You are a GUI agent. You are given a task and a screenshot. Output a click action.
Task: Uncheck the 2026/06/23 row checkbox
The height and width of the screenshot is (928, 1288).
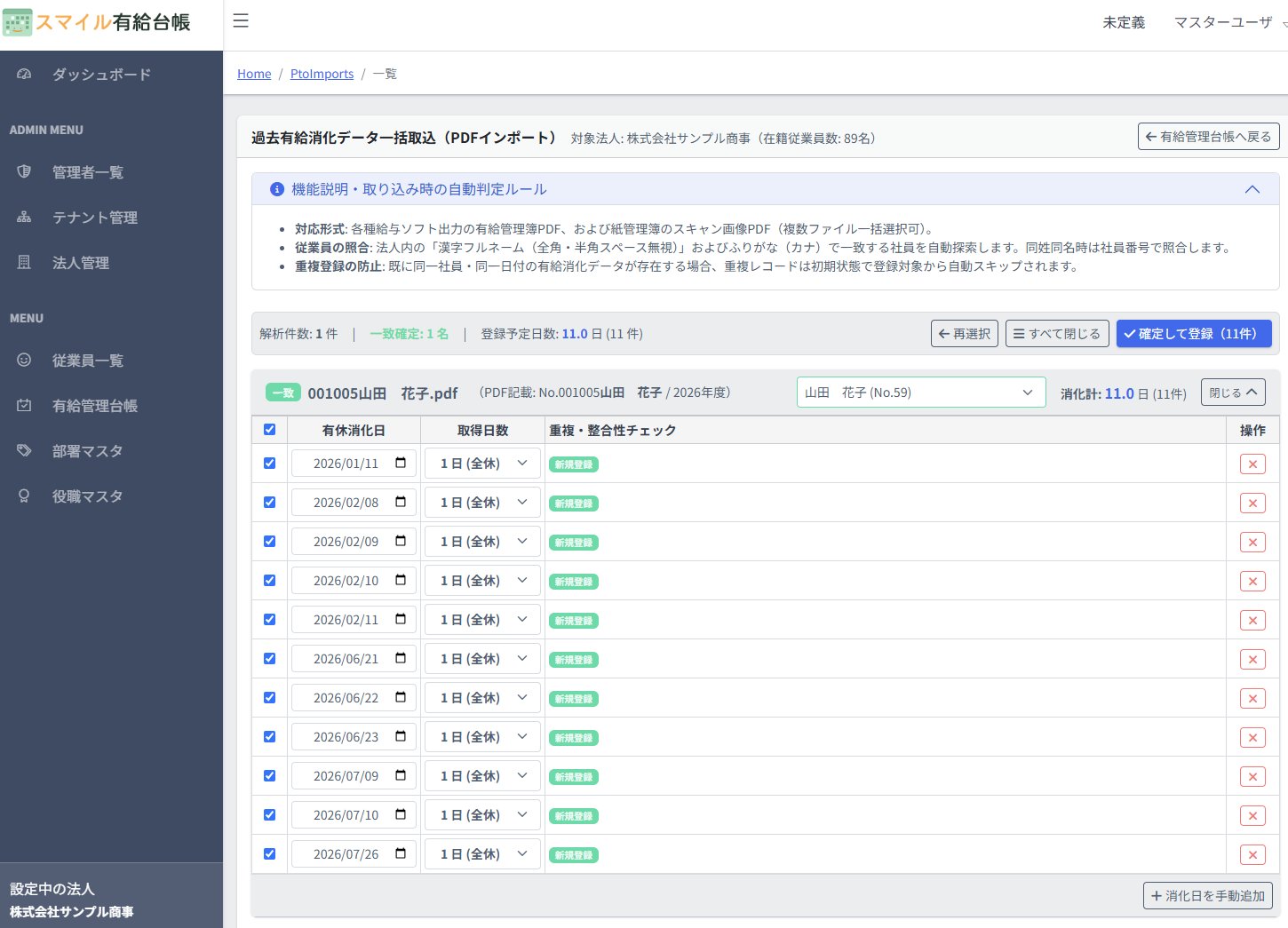click(x=270, y=736)
